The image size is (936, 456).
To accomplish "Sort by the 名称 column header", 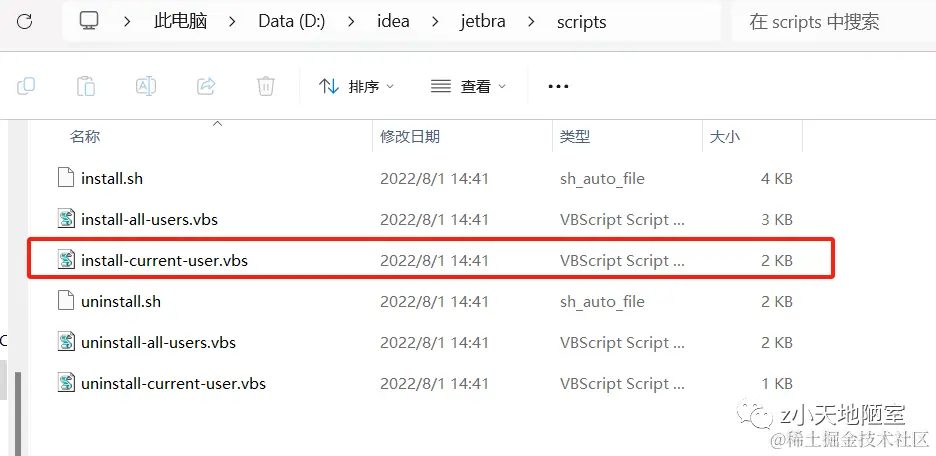I will pos(85,137).
